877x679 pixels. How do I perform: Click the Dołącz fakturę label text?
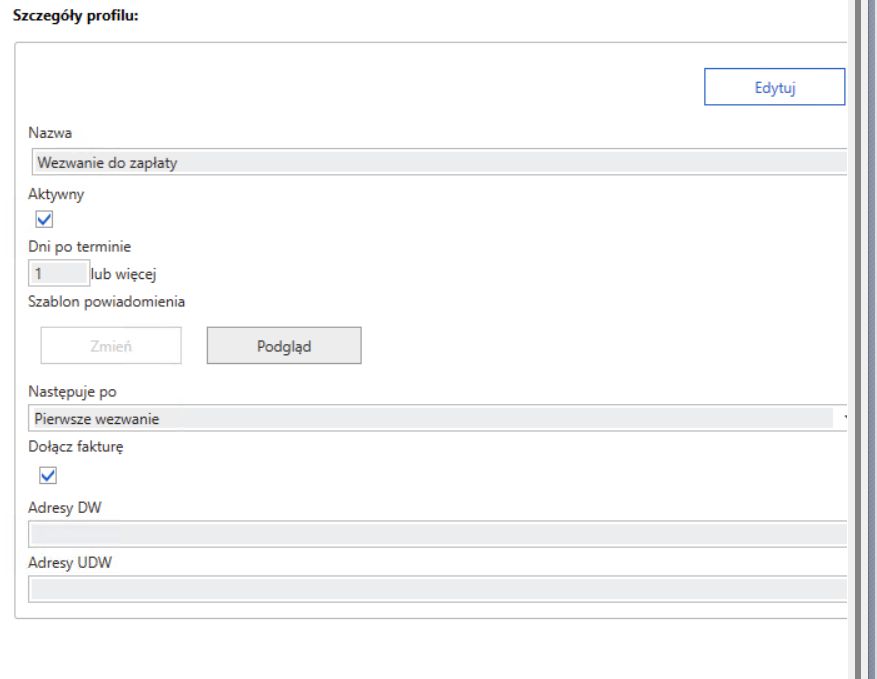75,447
